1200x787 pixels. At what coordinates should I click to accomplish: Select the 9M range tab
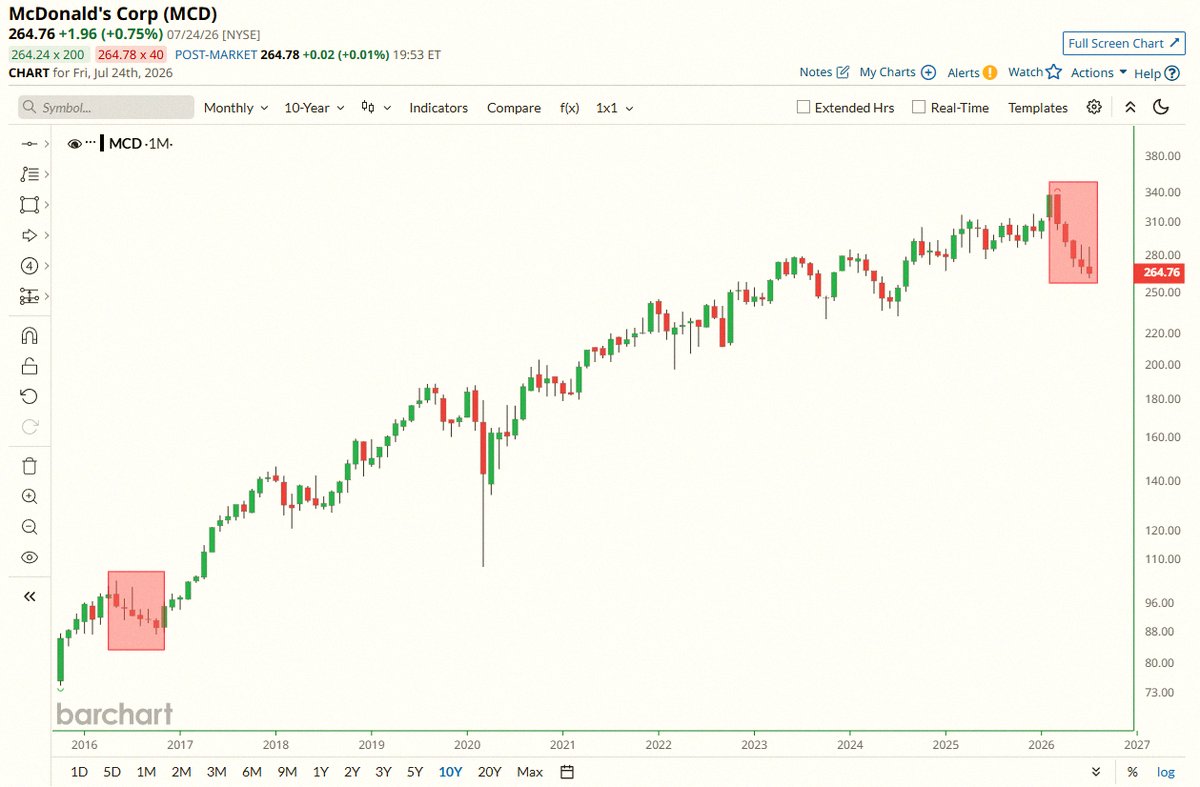[287, 772]
